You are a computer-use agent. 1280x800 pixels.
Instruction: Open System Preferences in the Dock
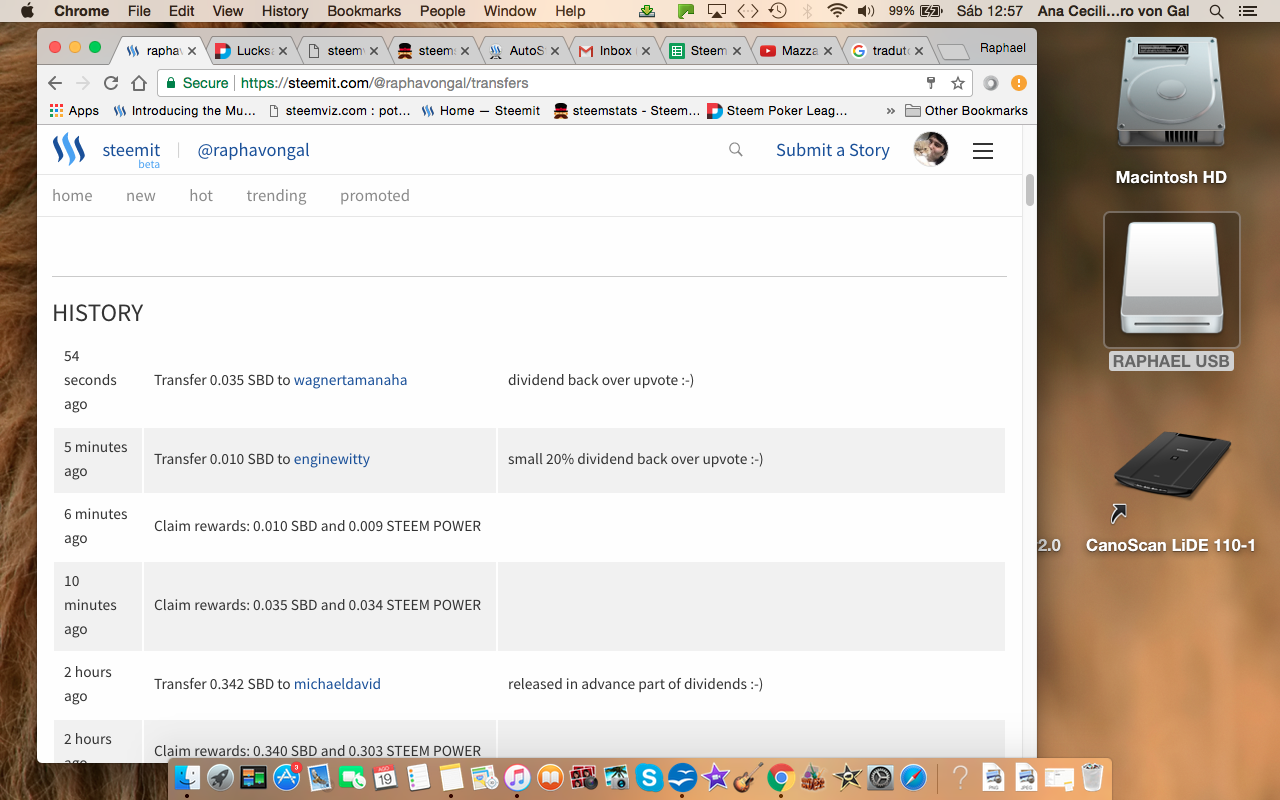[880, 777]
